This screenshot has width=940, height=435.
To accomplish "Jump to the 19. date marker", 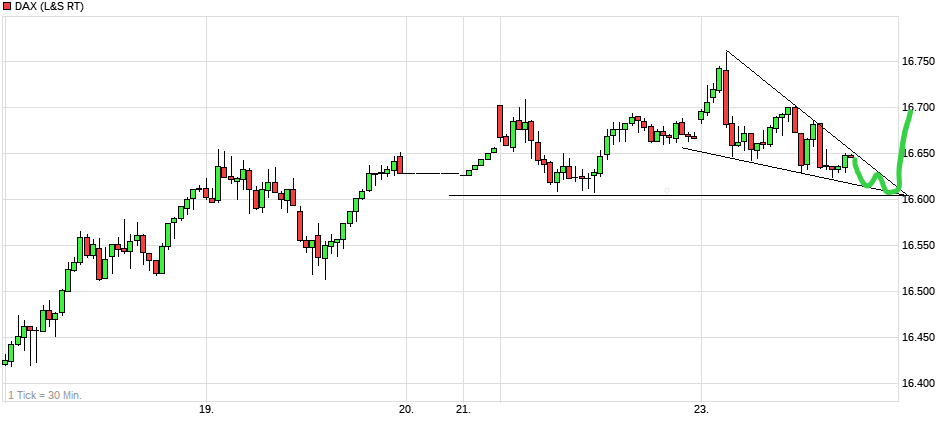I will [206, 410].
